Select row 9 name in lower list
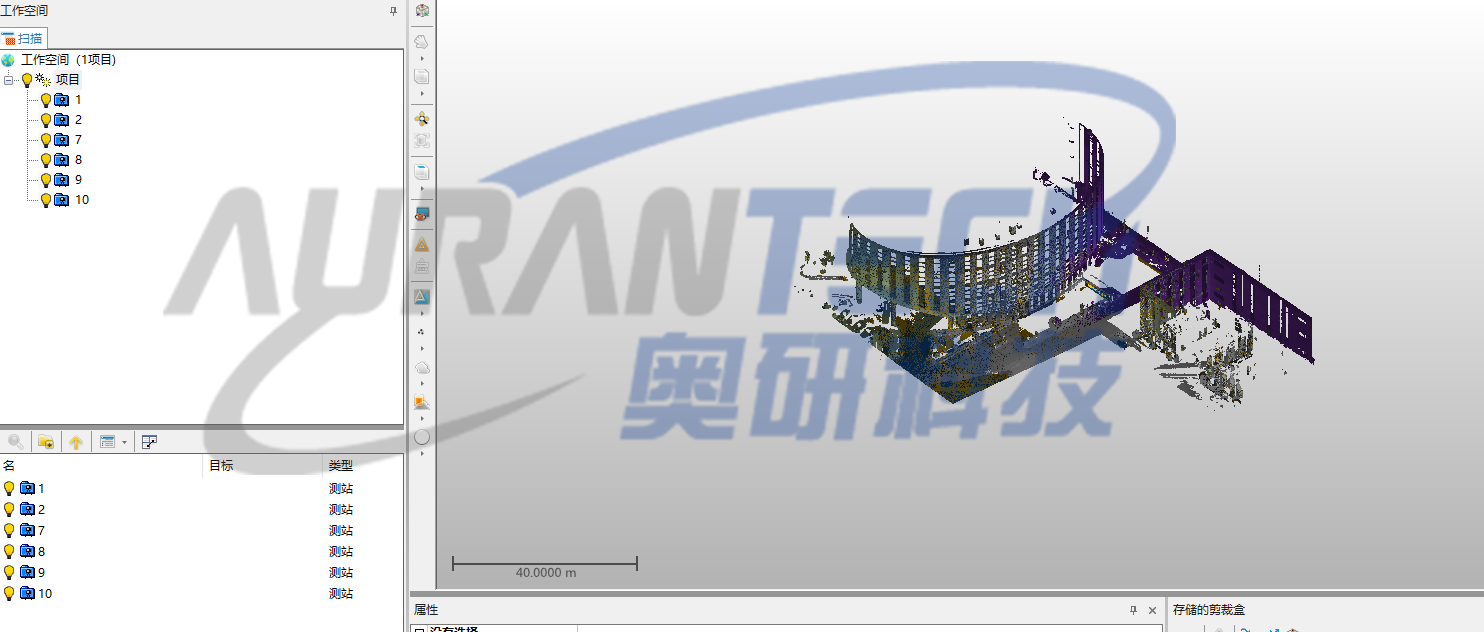Viewport: 1484px width, 632px height. [x=41, y=573]
